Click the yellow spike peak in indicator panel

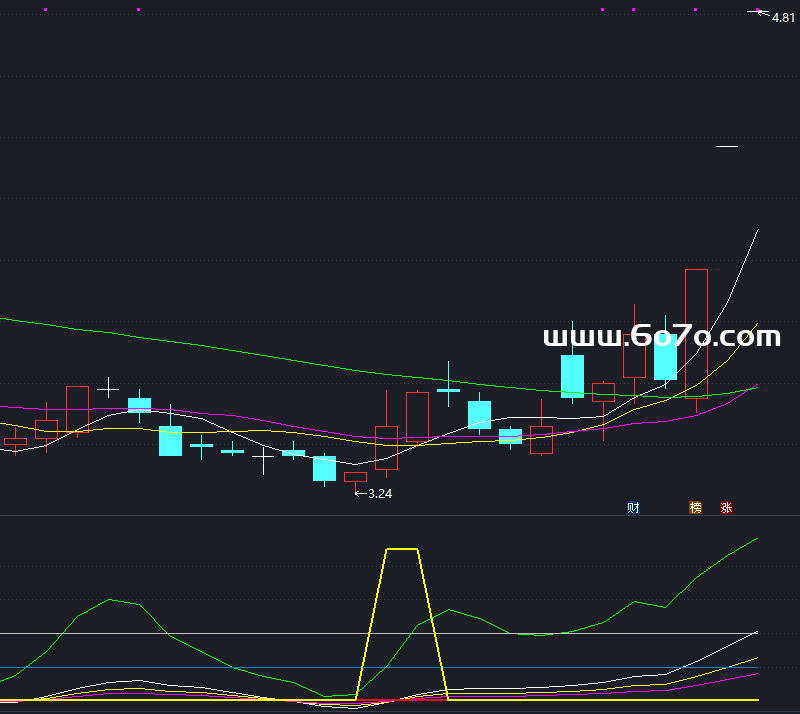pos(403,549)
